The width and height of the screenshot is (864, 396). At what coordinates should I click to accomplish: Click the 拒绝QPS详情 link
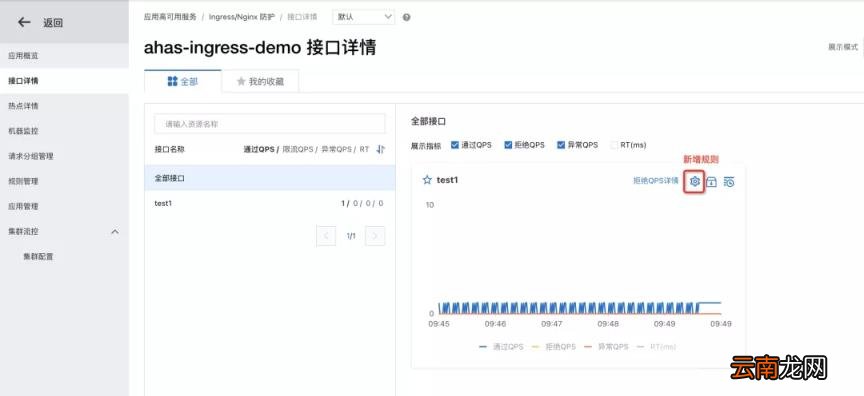point(655,181)
